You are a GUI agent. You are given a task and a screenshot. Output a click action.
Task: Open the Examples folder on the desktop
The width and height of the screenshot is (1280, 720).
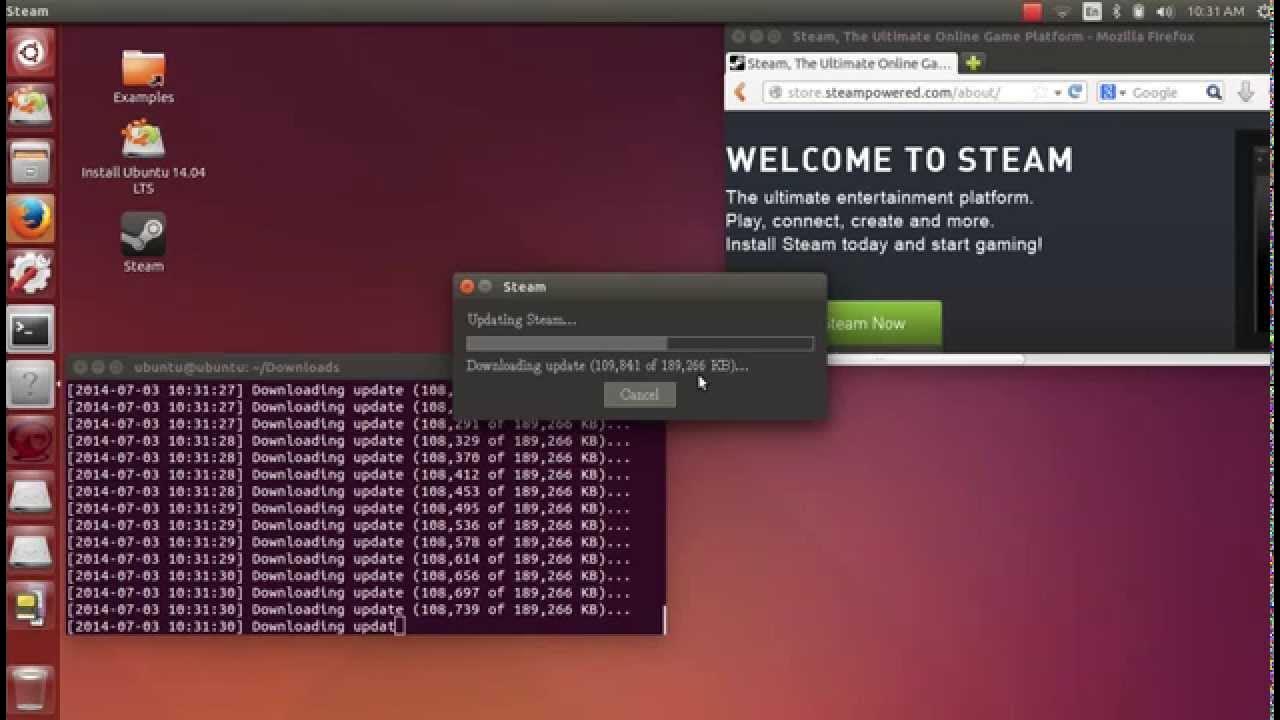(x=143, y=77)
